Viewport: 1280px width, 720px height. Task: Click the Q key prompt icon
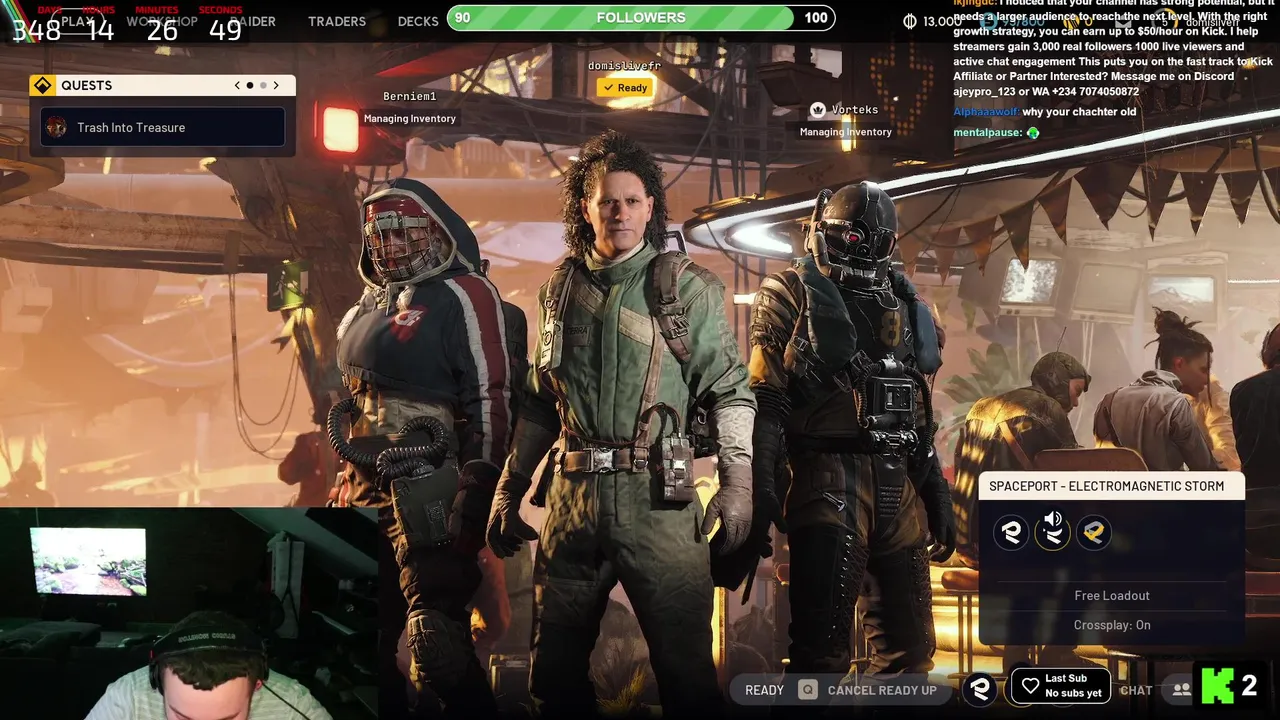pos(807,689)
